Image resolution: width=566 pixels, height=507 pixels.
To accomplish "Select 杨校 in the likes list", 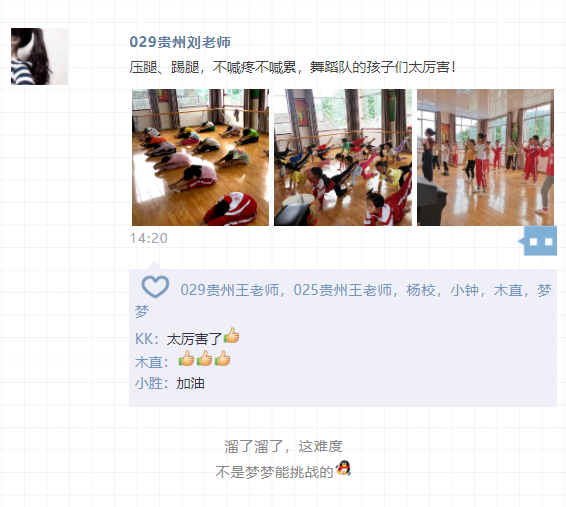I will (x=421, y=290).
